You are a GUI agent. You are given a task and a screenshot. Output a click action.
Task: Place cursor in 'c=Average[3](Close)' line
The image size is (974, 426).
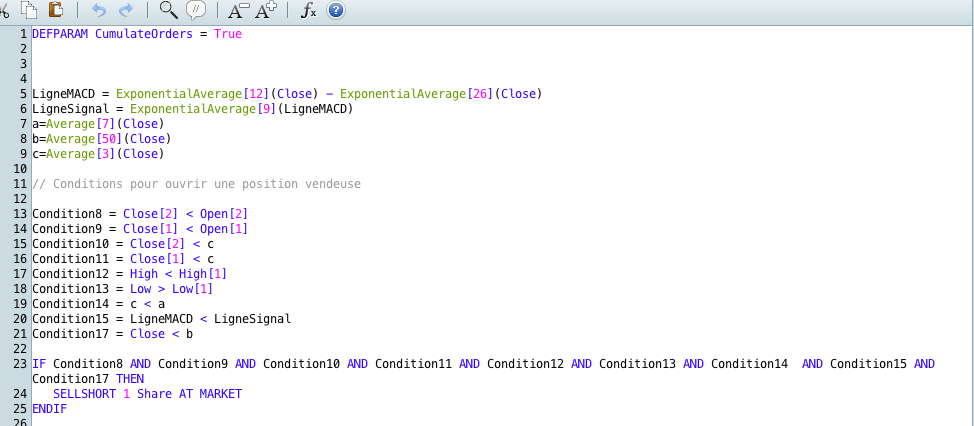point(98,153)
